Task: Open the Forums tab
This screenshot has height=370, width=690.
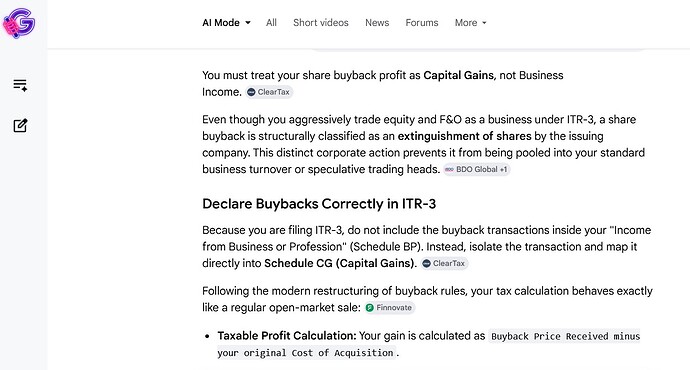Action: (x=422, y=22)
